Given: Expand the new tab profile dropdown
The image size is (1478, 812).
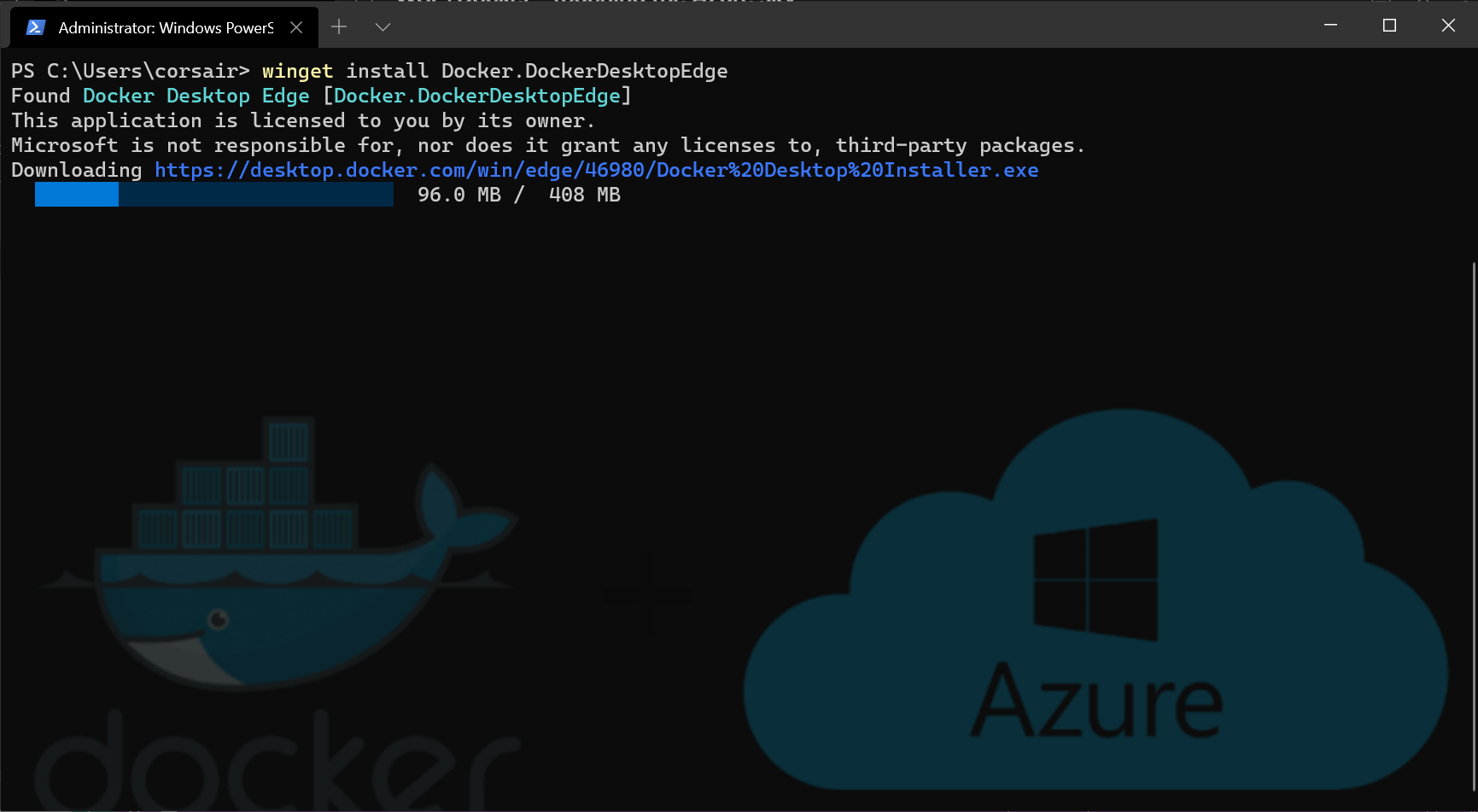Looking at the screenshot, I should point(383,27).
